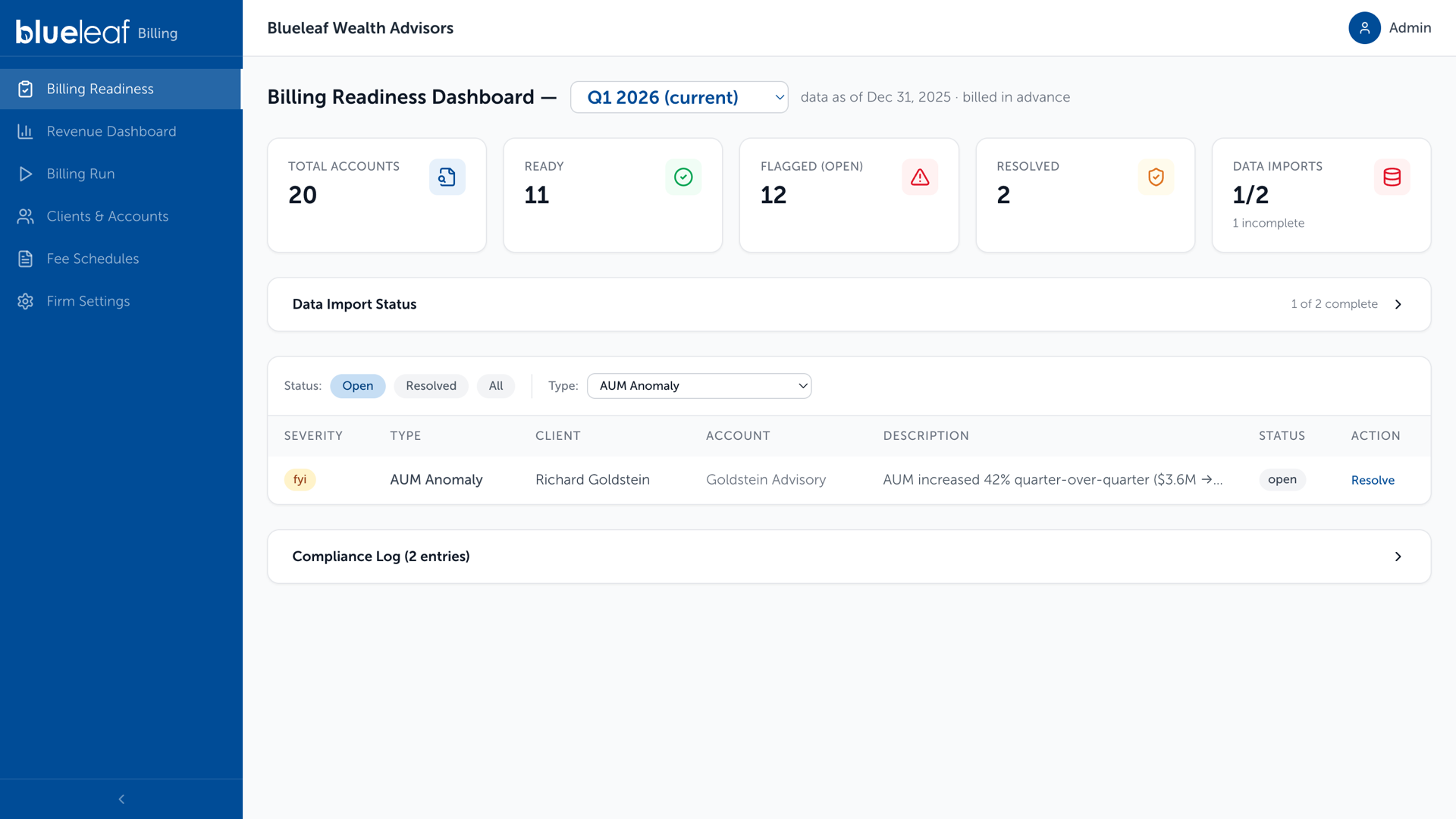Click Richard Goldstein client cell
The height and width of the screenshot is (819, 1456).
592,480
